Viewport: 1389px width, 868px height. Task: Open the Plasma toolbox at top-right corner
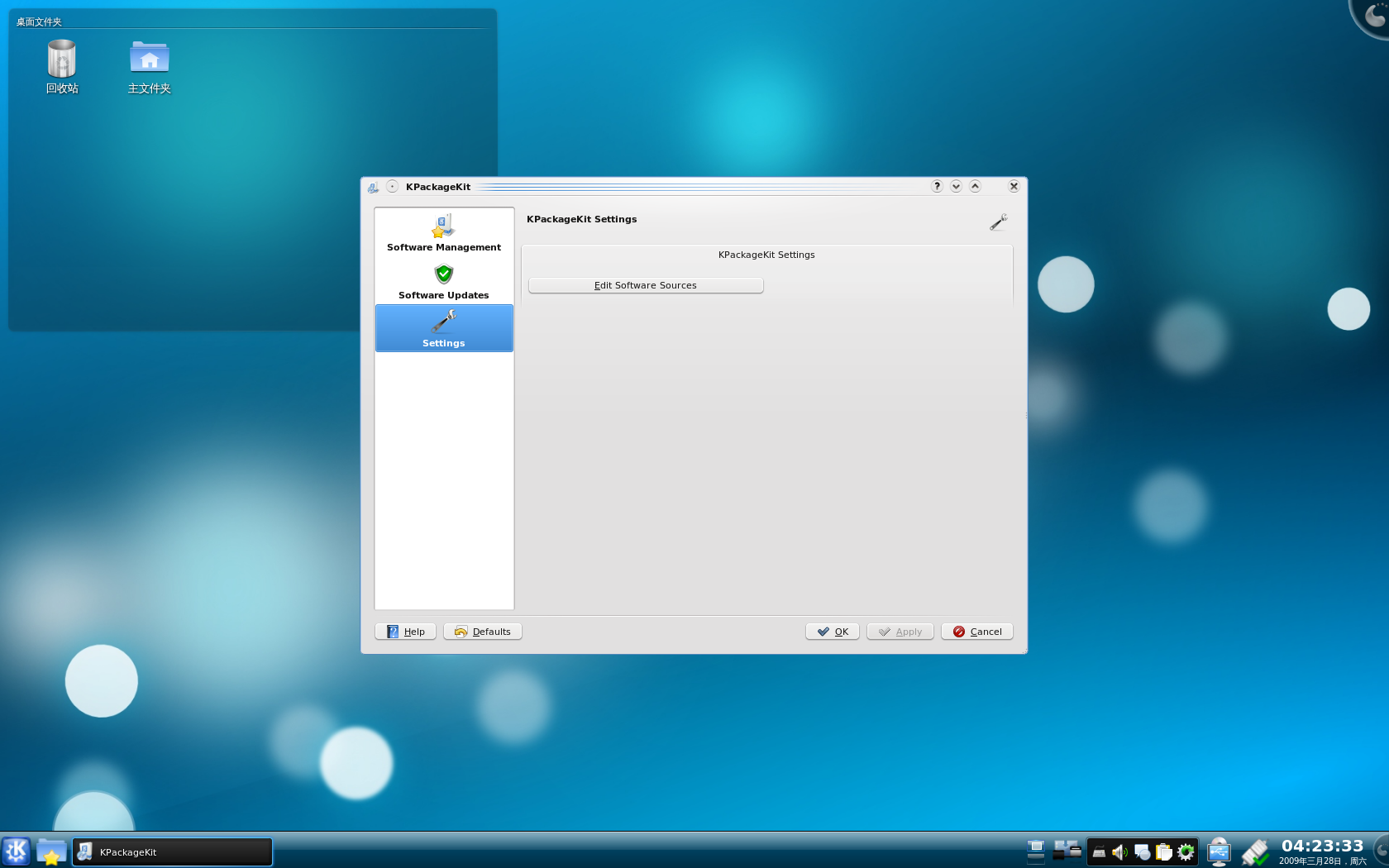[1372, 15]
